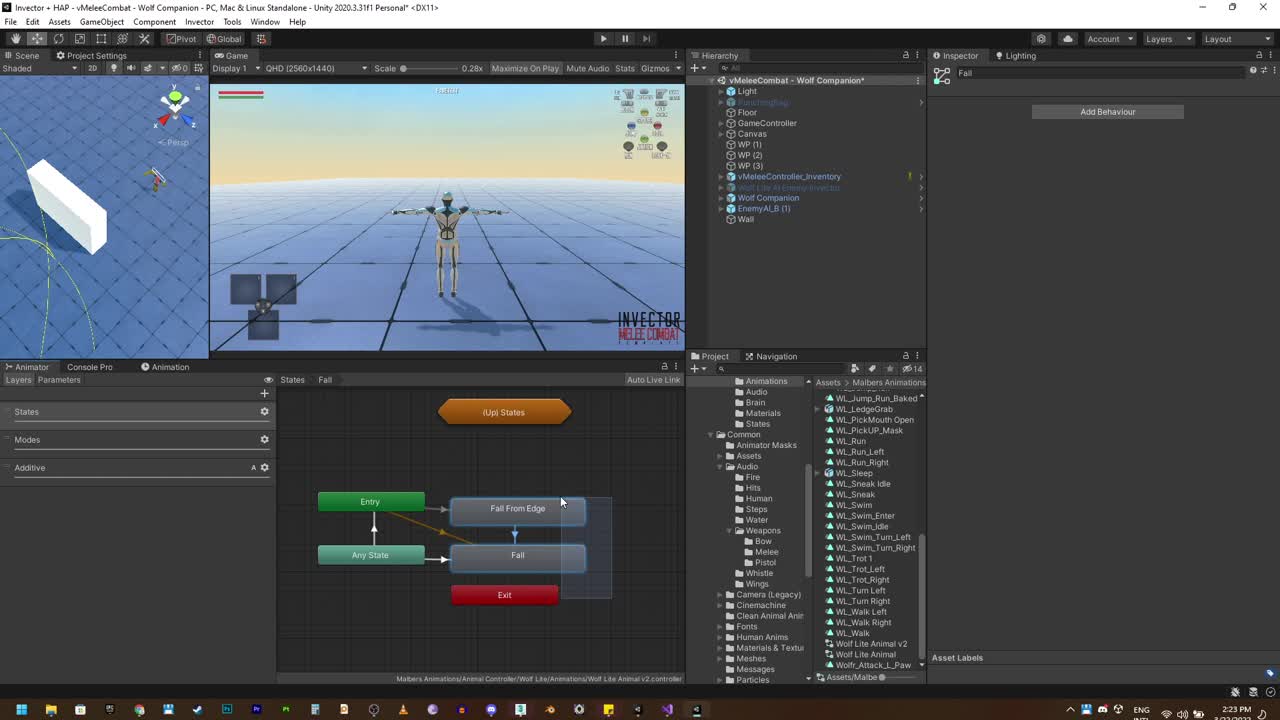Select the Rect Transform tool
Viewport: 1280px width, 720px height.
(101, 39)
